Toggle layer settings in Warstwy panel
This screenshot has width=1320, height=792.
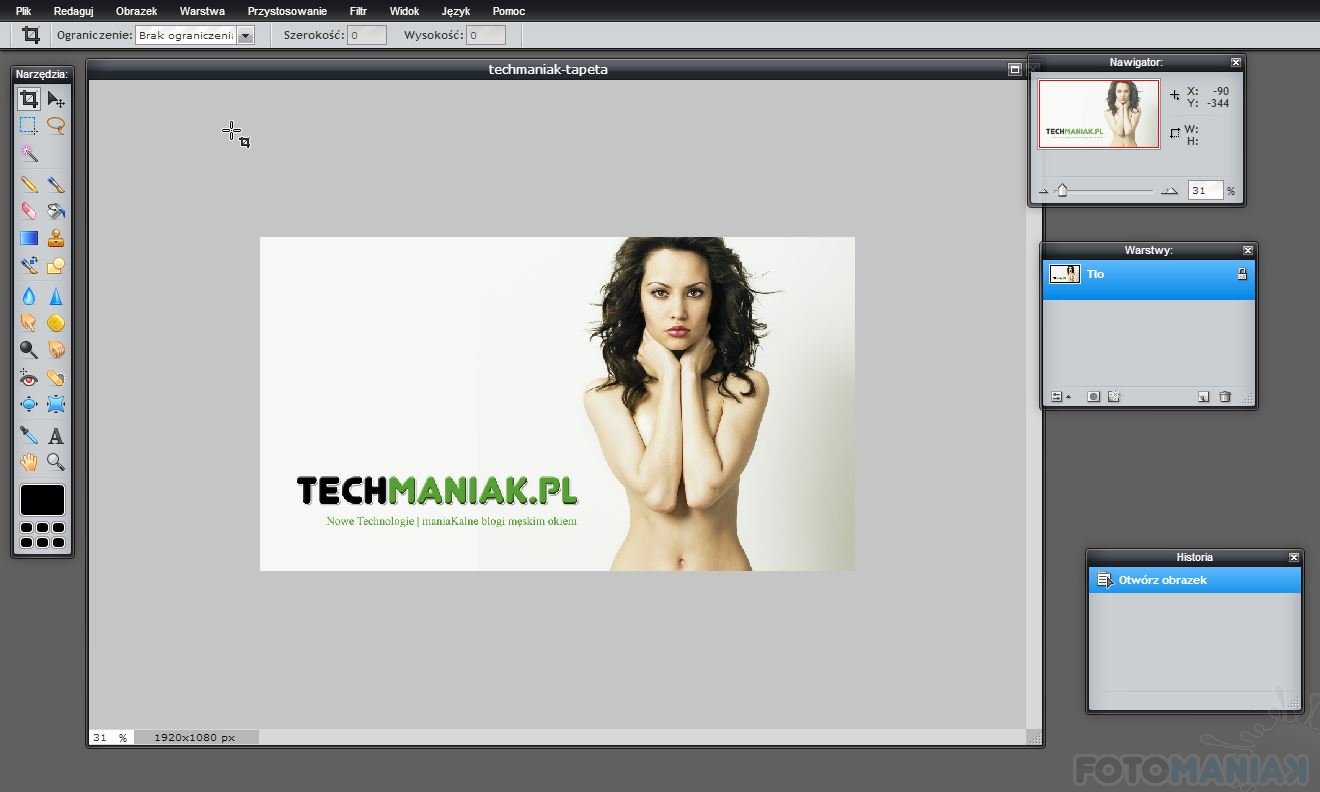tap(1057, 397)
